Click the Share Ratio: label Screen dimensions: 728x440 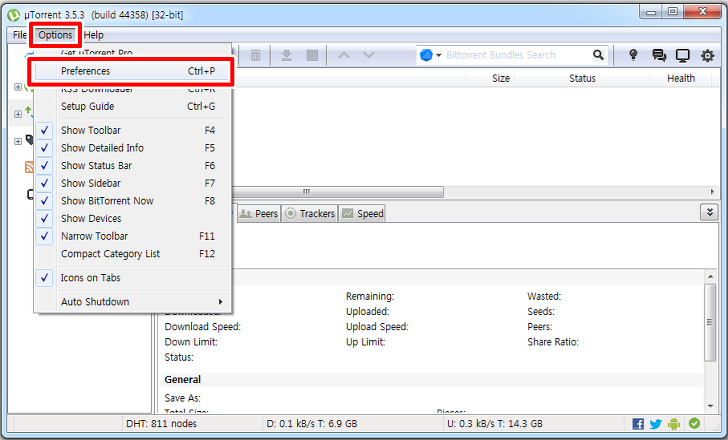tap(552, 342)
